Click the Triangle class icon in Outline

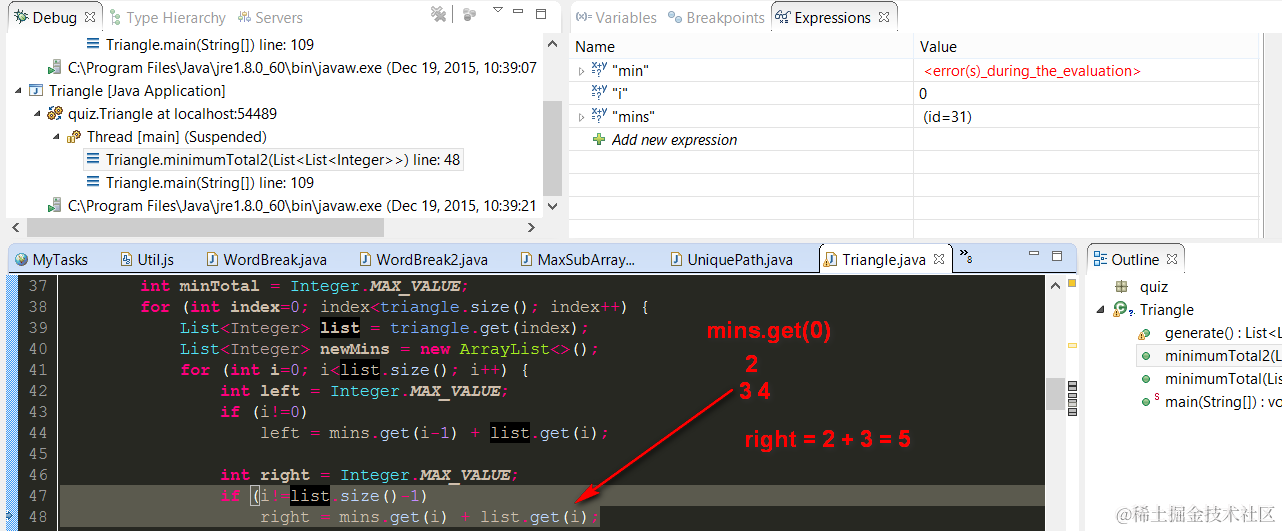1122,310
